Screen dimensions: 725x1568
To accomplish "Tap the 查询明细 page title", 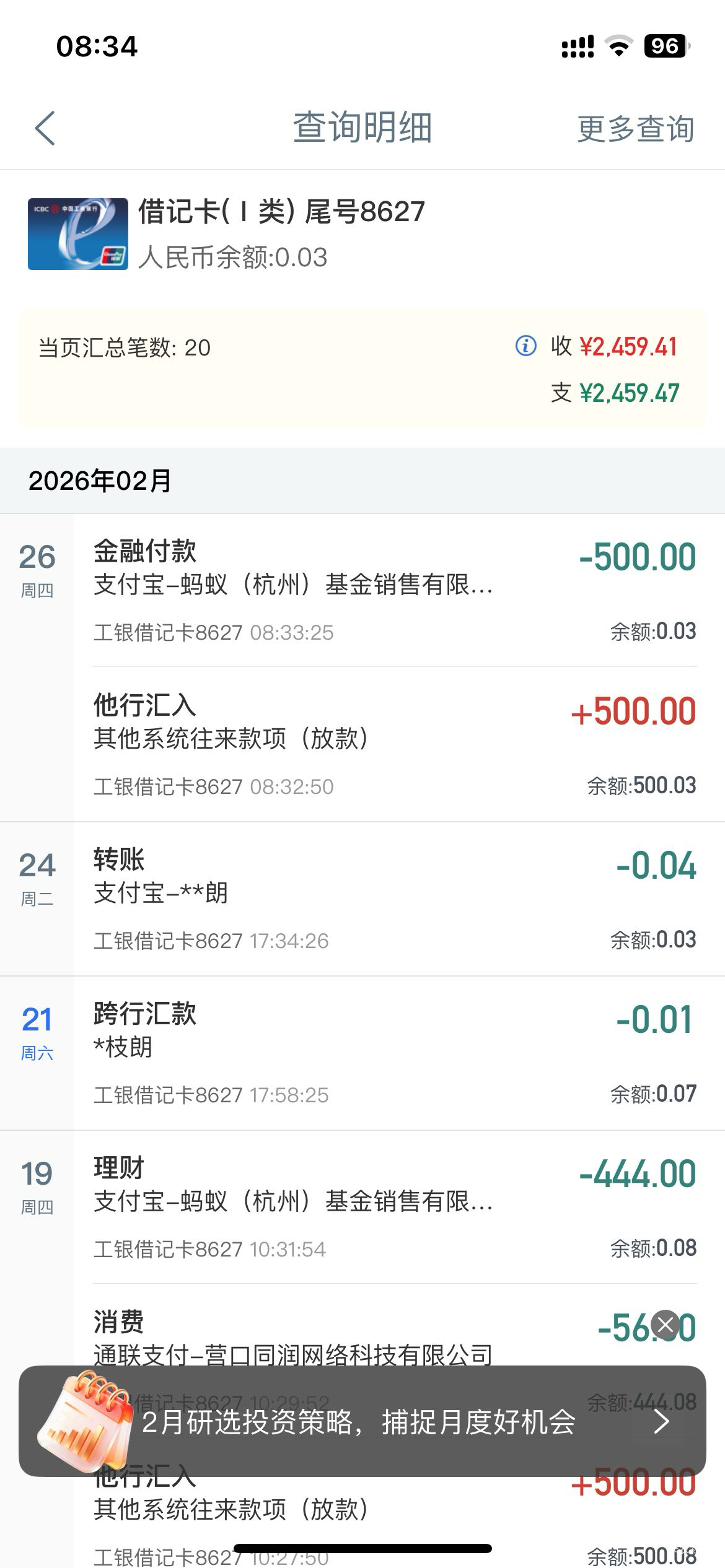I will [x=362, y=128].
